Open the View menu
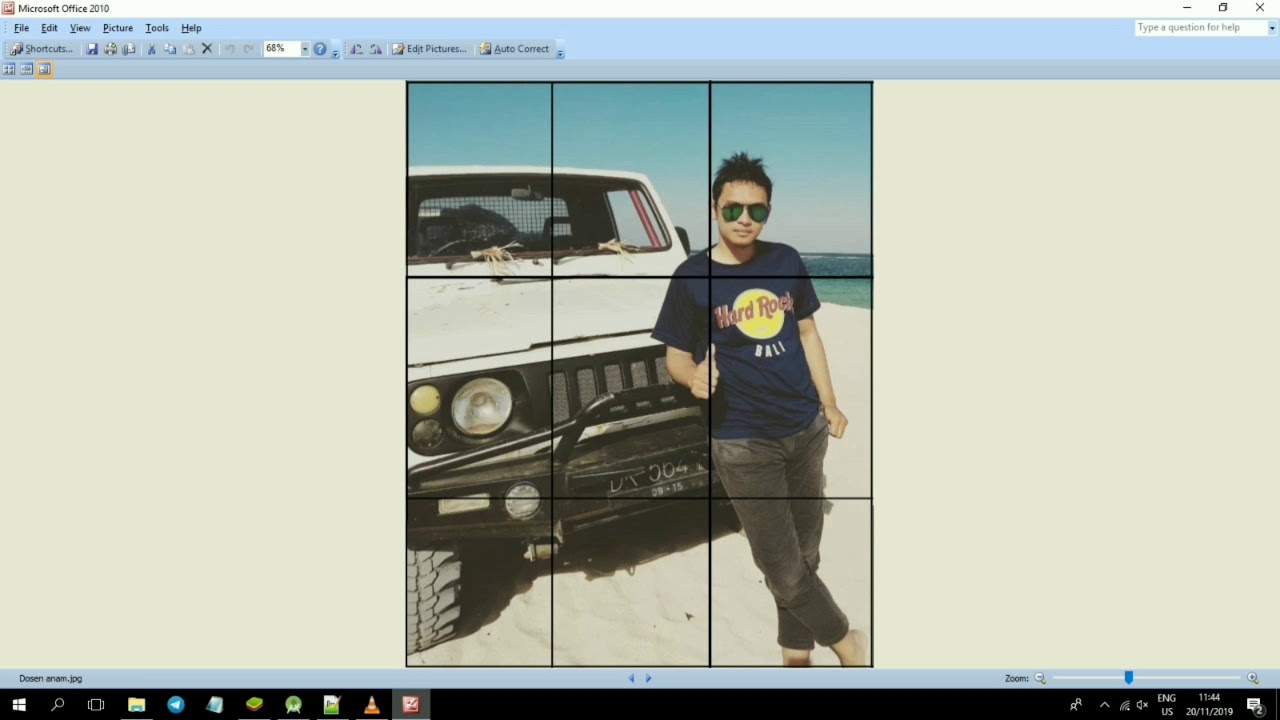 click(x=80, y=28)
